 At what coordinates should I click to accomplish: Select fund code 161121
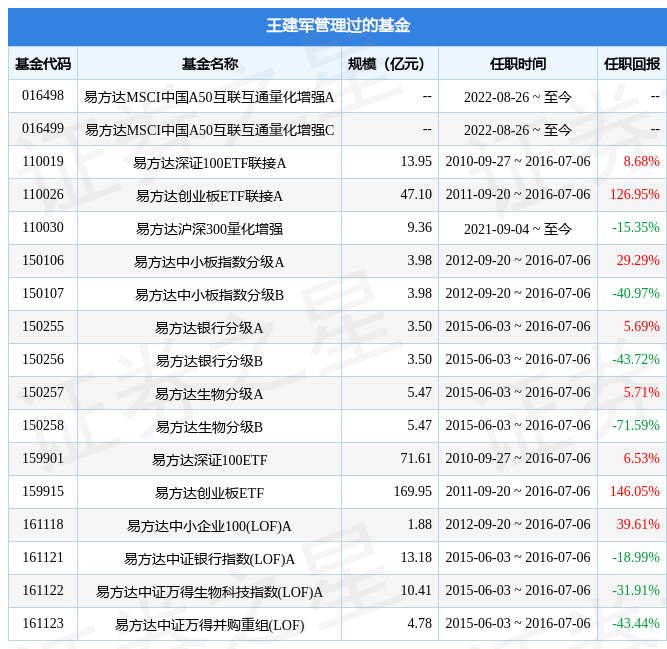pyautogui.click(x=43, y=557)
